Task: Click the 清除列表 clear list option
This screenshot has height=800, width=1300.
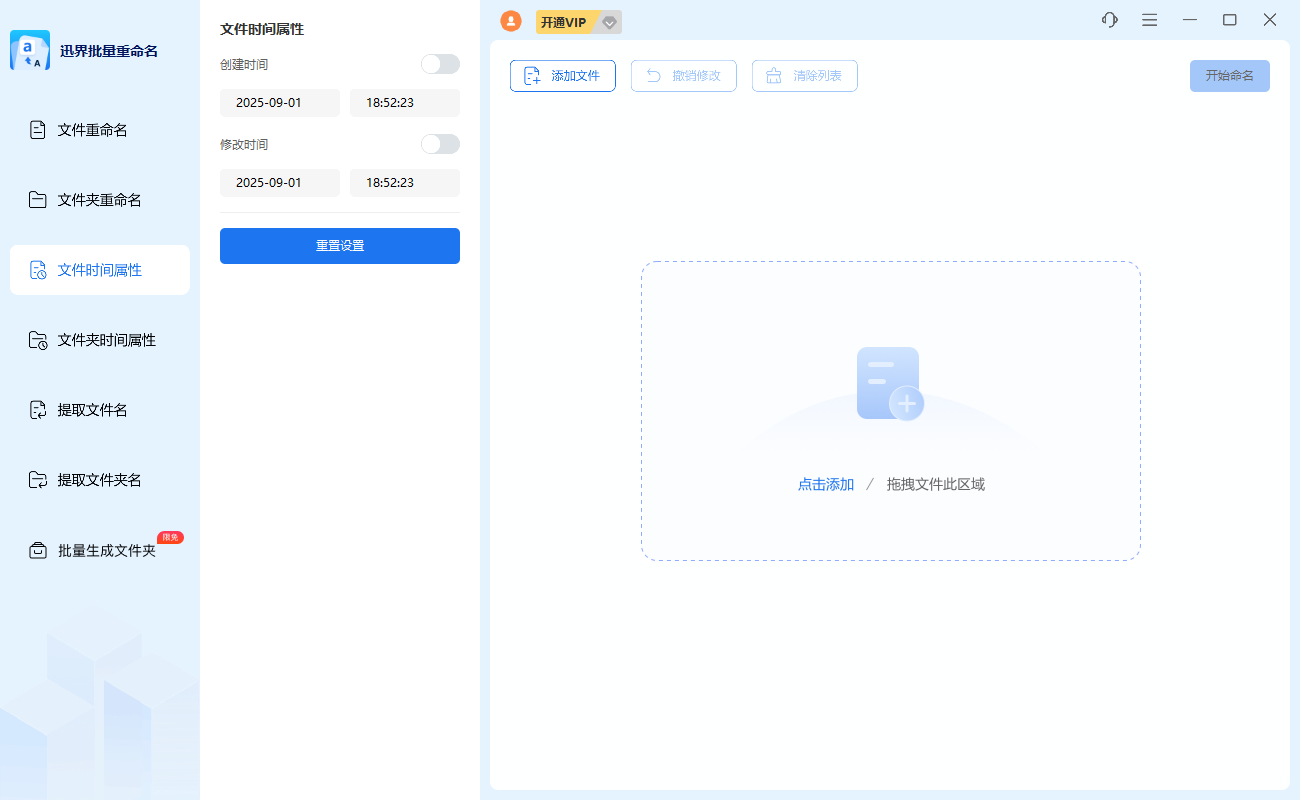Action: (804, 75)
